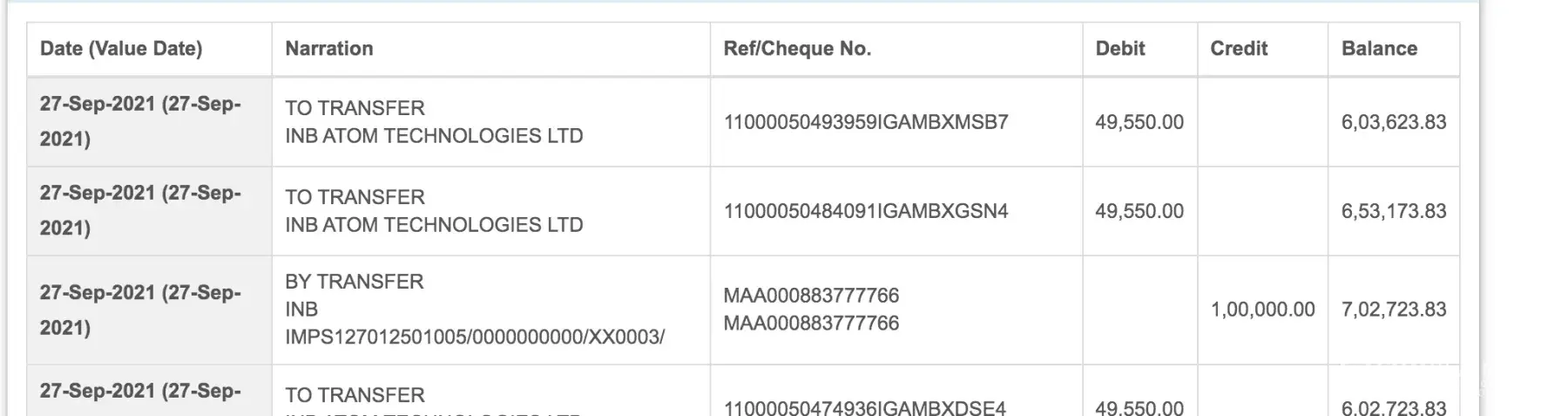This screenshot has width=1568, height=416.
Task: Click the BY TRANSFER INB IMPS narration
Action: point(475,309)
